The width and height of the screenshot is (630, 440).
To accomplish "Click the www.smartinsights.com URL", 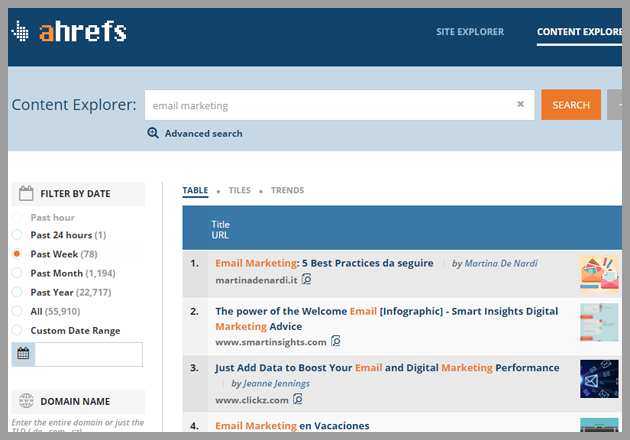I will [x=271, y=342].
